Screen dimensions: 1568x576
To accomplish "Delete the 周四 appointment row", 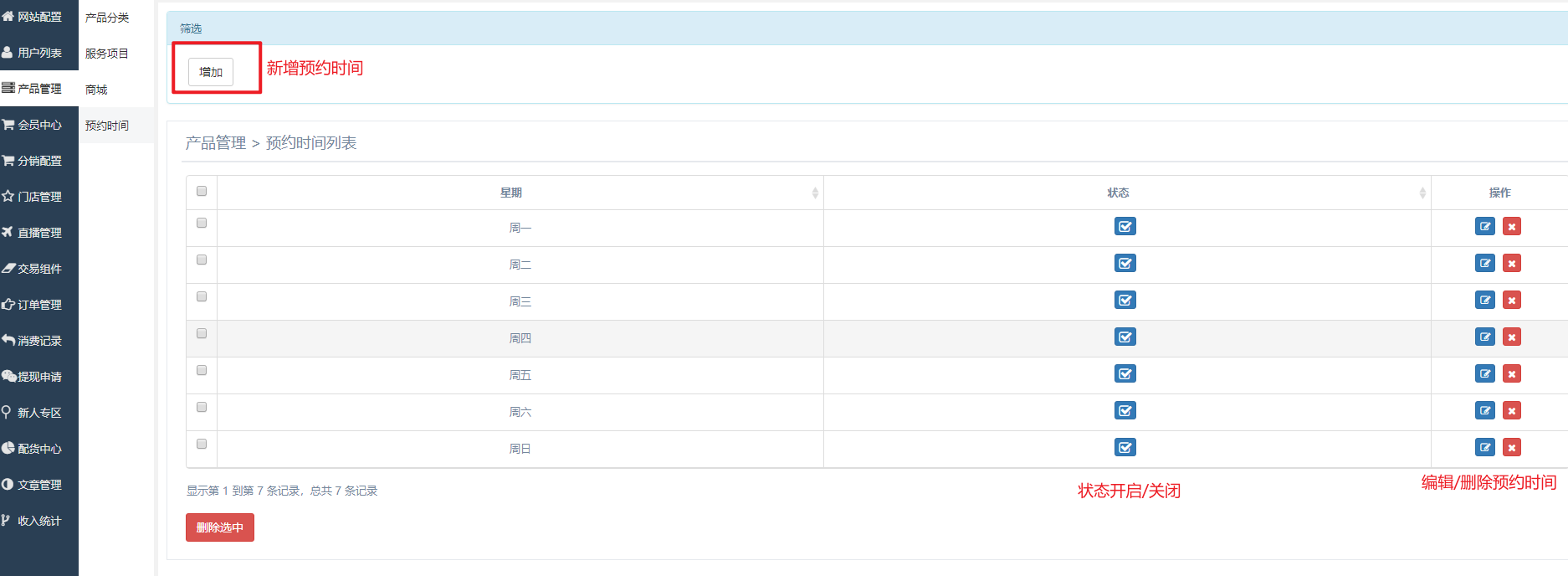I will (1511, 337).
